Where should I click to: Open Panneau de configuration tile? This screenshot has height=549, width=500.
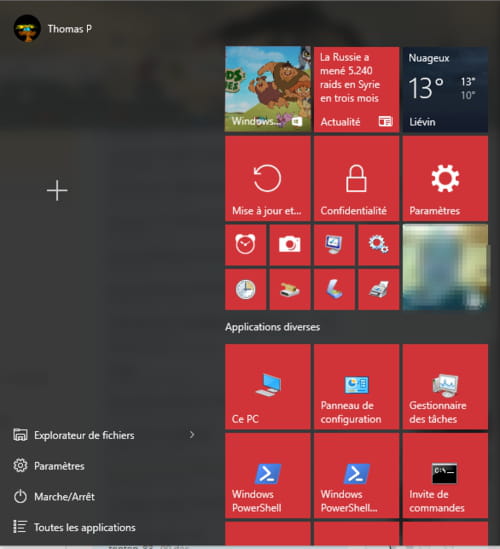356,387
